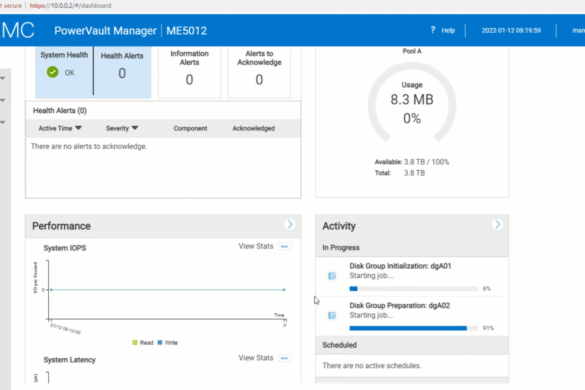Viewport: 585px width, 390px height.
Task: Open Performance panel arrow icon
Action: (x=290, y=224)
